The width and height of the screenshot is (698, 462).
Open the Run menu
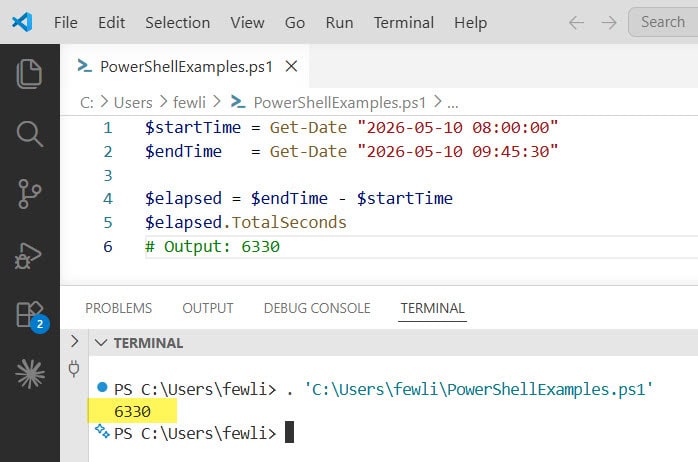(339, 22)
